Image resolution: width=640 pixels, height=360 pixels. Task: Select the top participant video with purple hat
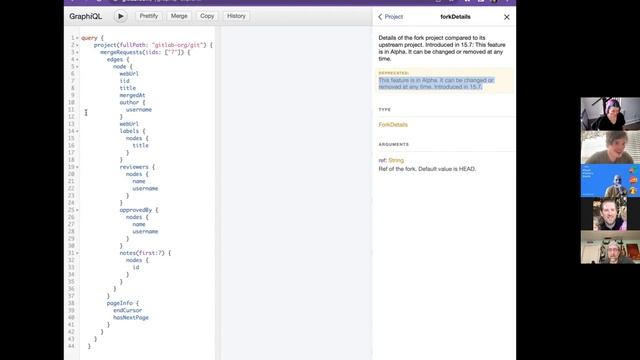pyautogui.click(x=610, y=114)
